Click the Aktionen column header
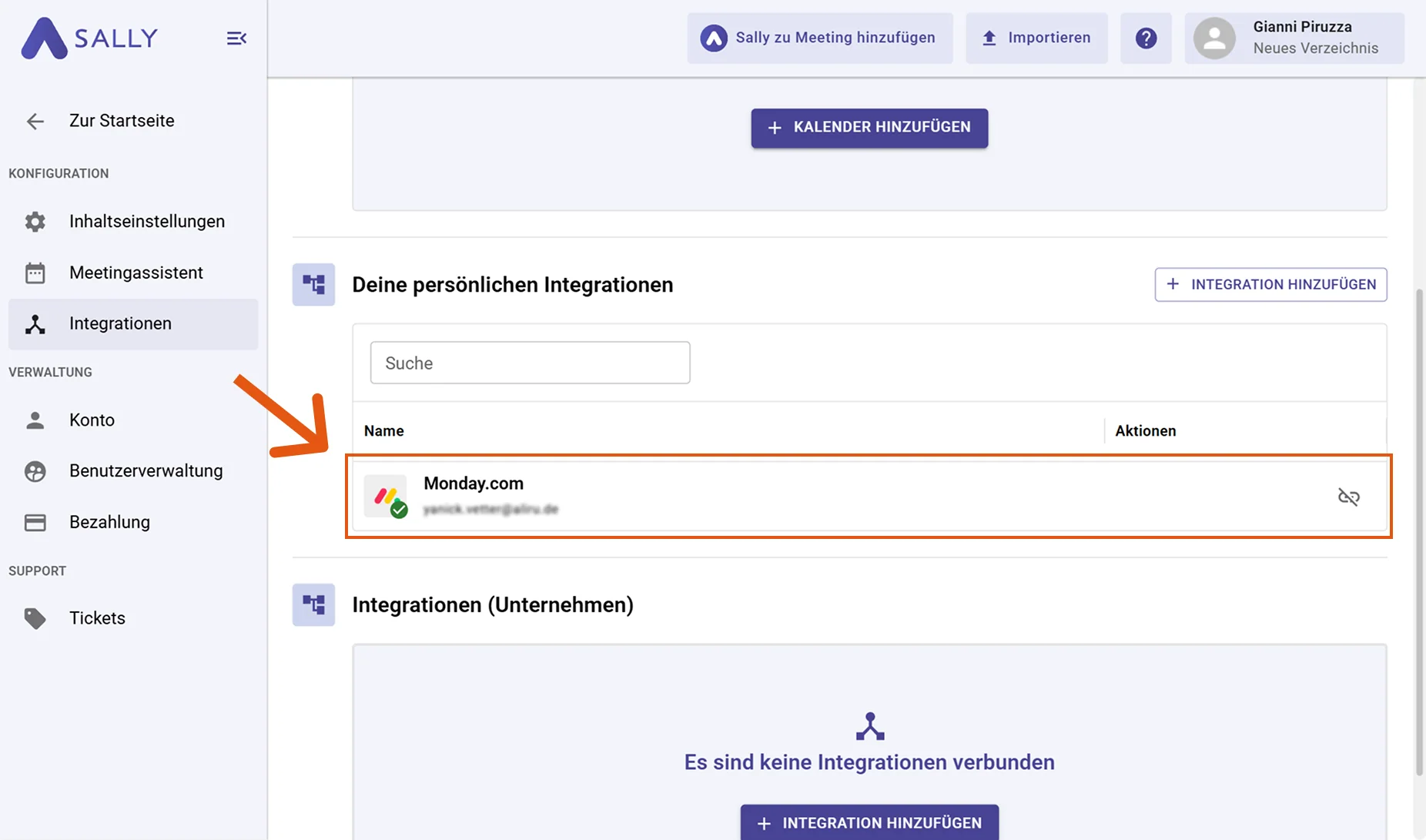The height and width of the screenshot is (840, 1426). click(x=1145, y=431)
